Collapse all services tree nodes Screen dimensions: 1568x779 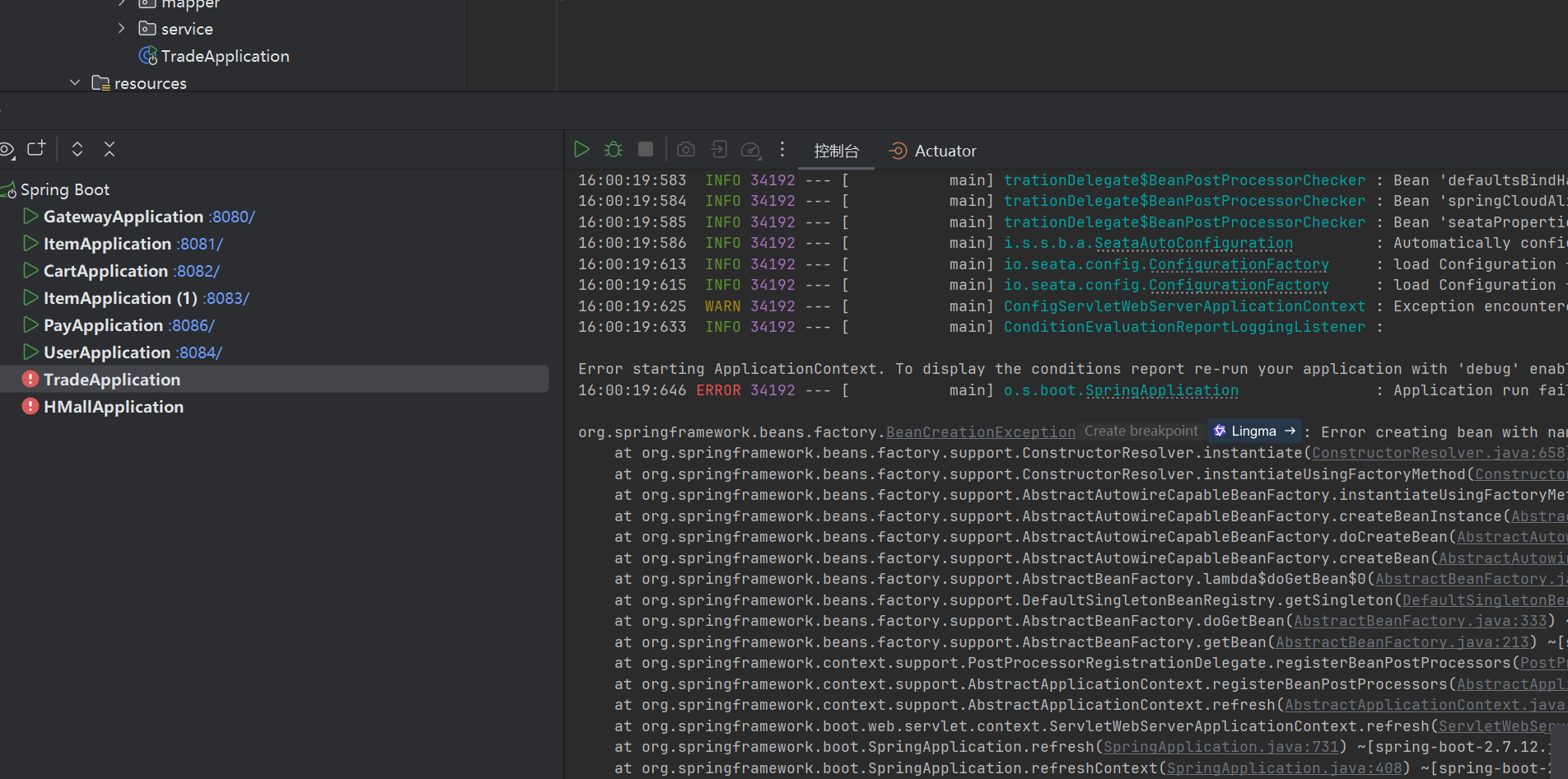110,149
